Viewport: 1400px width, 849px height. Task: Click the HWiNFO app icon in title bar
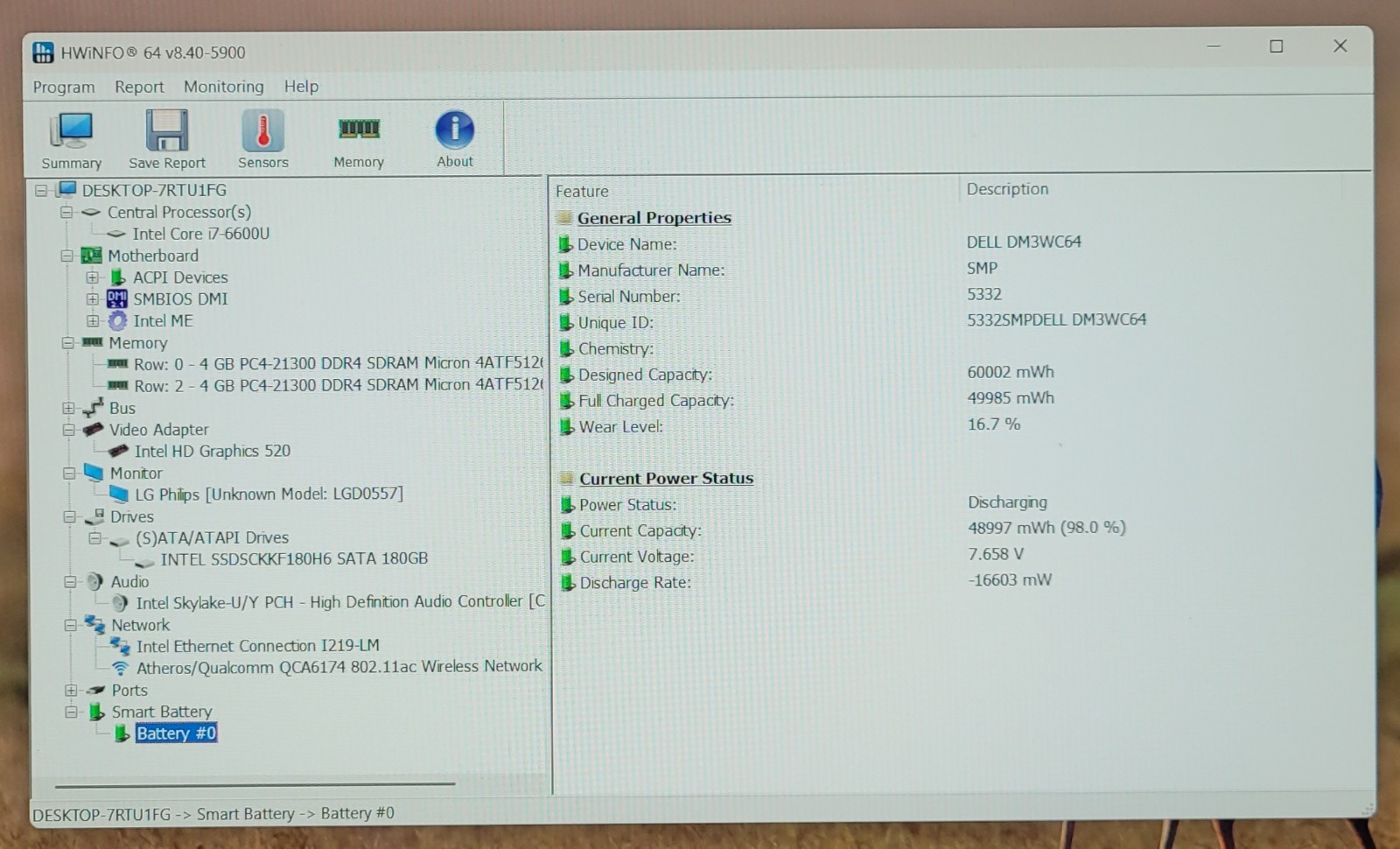pos(43,52)
